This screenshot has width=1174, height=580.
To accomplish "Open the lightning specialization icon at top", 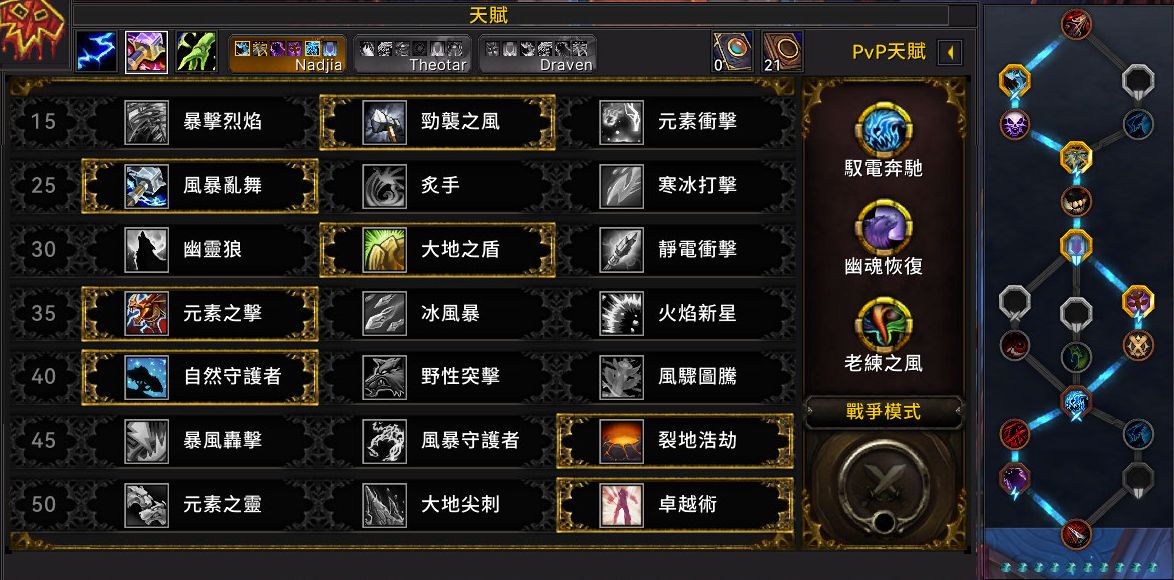I will pyautogui.click(x=97, y=52).
